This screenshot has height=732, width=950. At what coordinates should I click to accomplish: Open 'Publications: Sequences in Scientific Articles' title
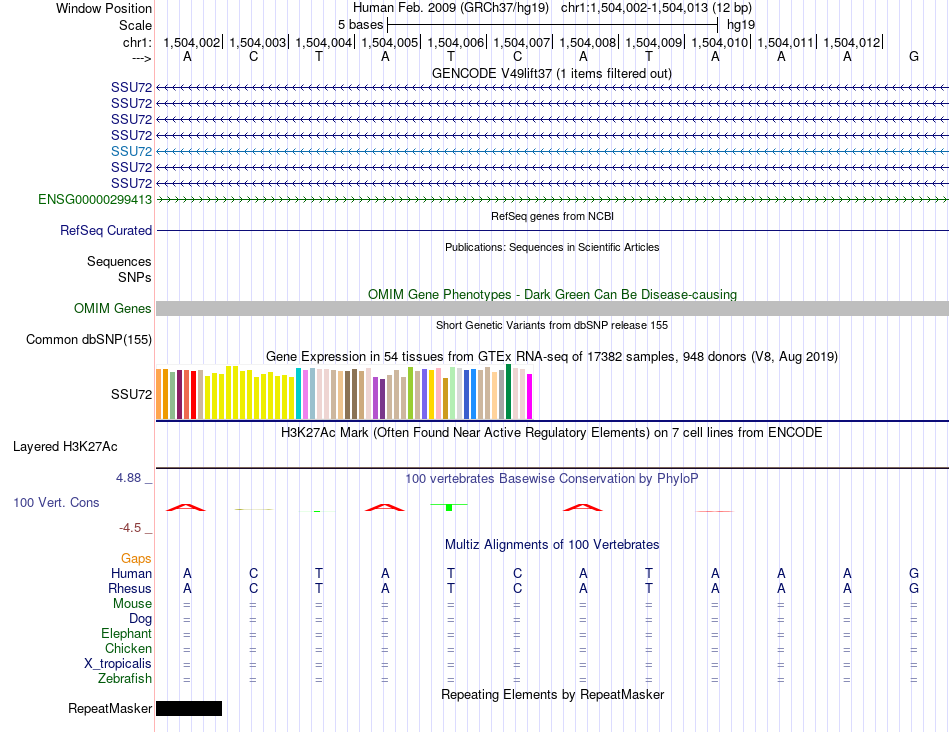[x=552, y=247]
